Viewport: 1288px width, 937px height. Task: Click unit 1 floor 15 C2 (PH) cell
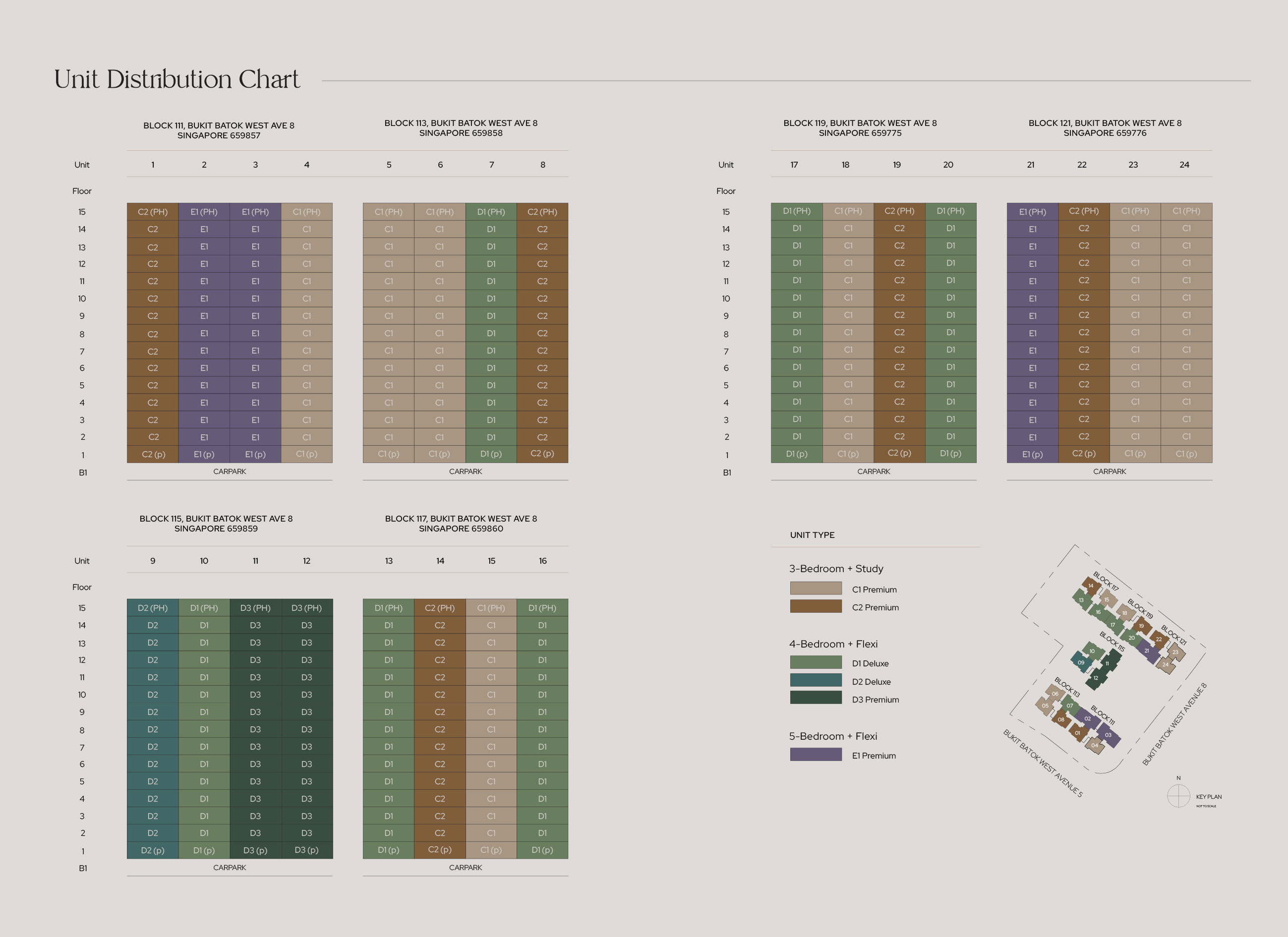coord(153,211)
